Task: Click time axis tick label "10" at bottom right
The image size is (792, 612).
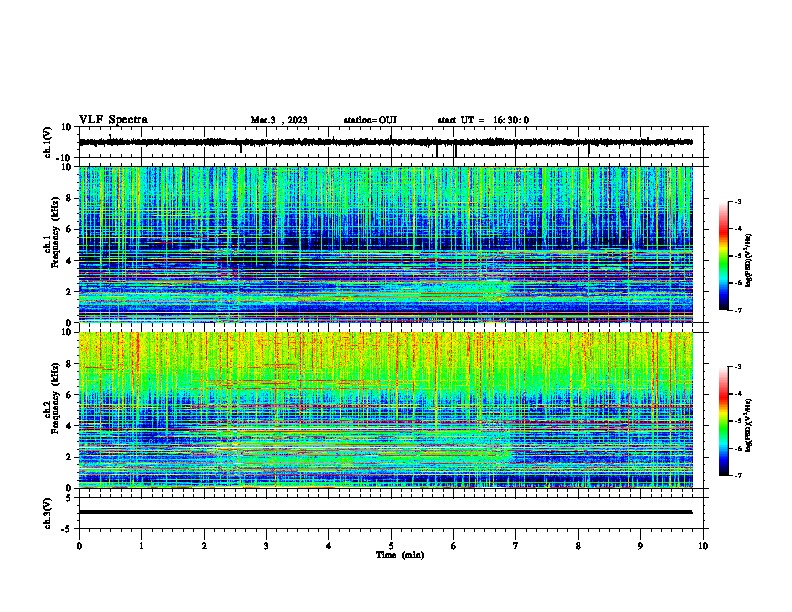Action: pyautogui.click(x=703, y=546)
